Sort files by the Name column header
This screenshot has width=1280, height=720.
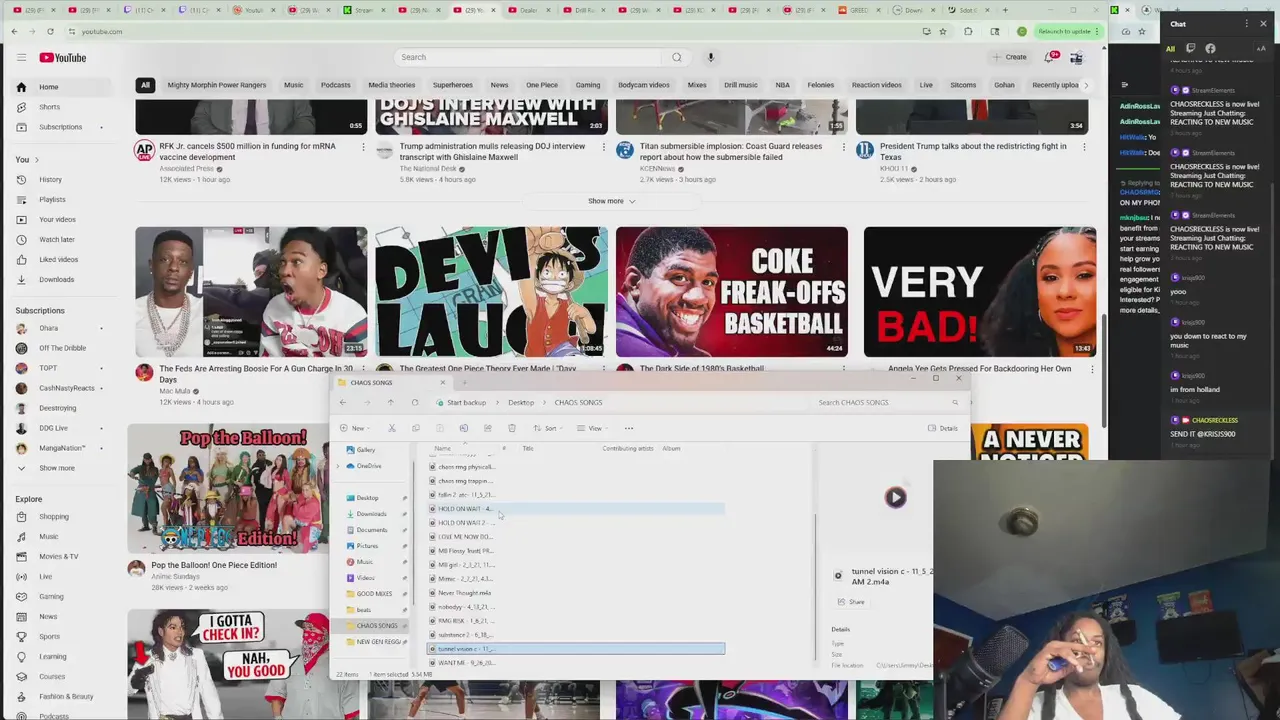[443, 448]
